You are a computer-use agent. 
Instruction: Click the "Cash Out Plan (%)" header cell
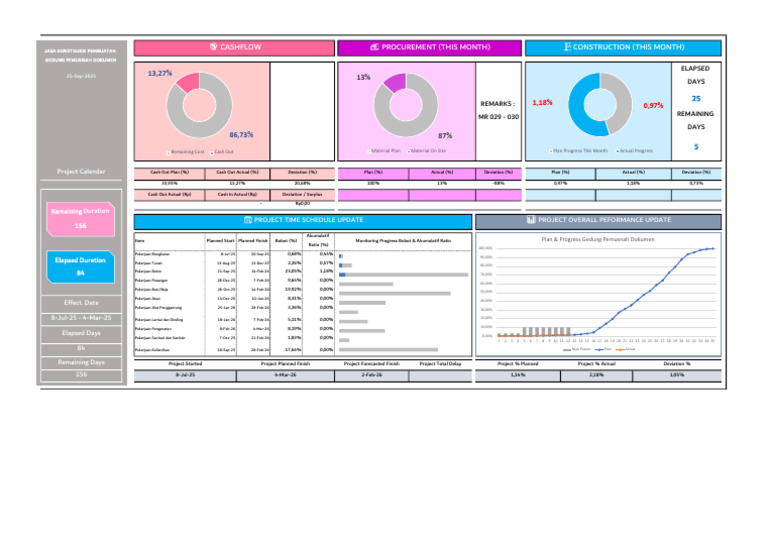coord(169,173)
